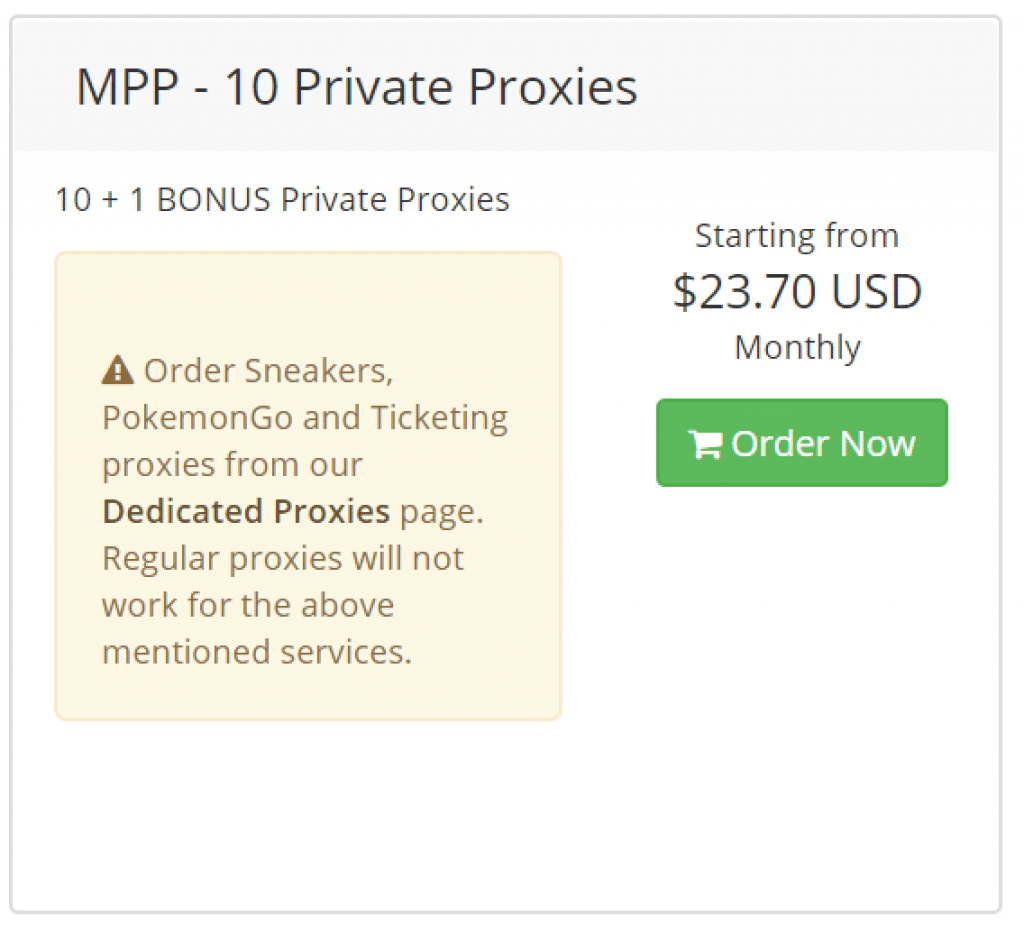
Task: Select the Starting from label
Action: click(796, 235)
